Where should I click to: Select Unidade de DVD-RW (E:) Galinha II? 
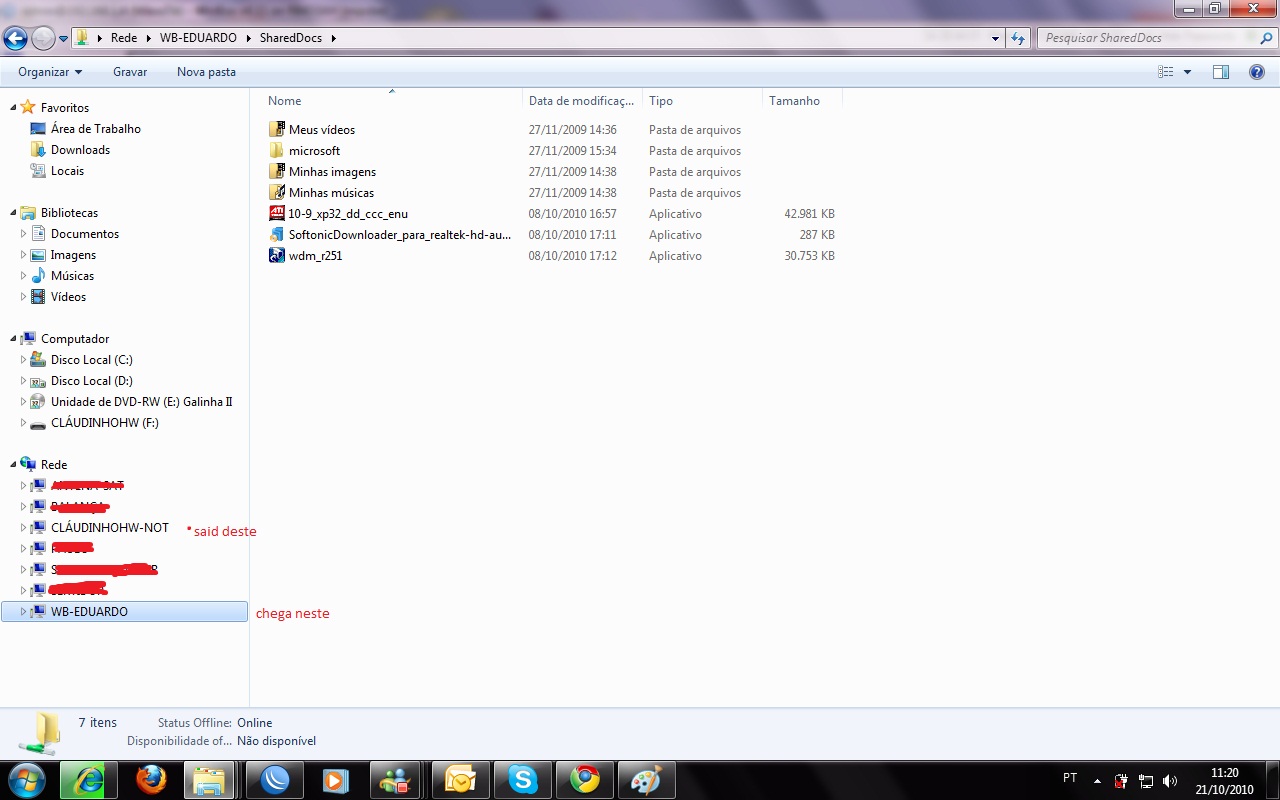coord(141,402)
